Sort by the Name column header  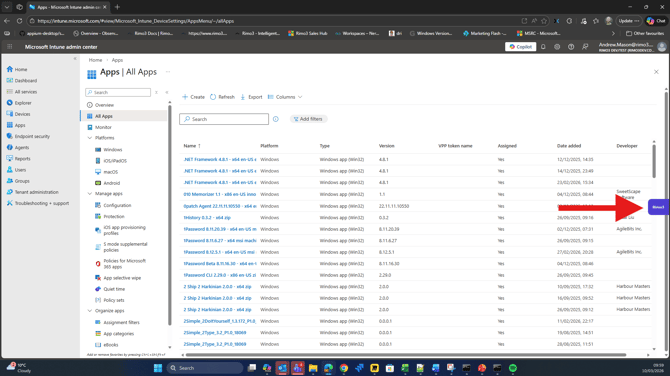click(x=190, y=146)
